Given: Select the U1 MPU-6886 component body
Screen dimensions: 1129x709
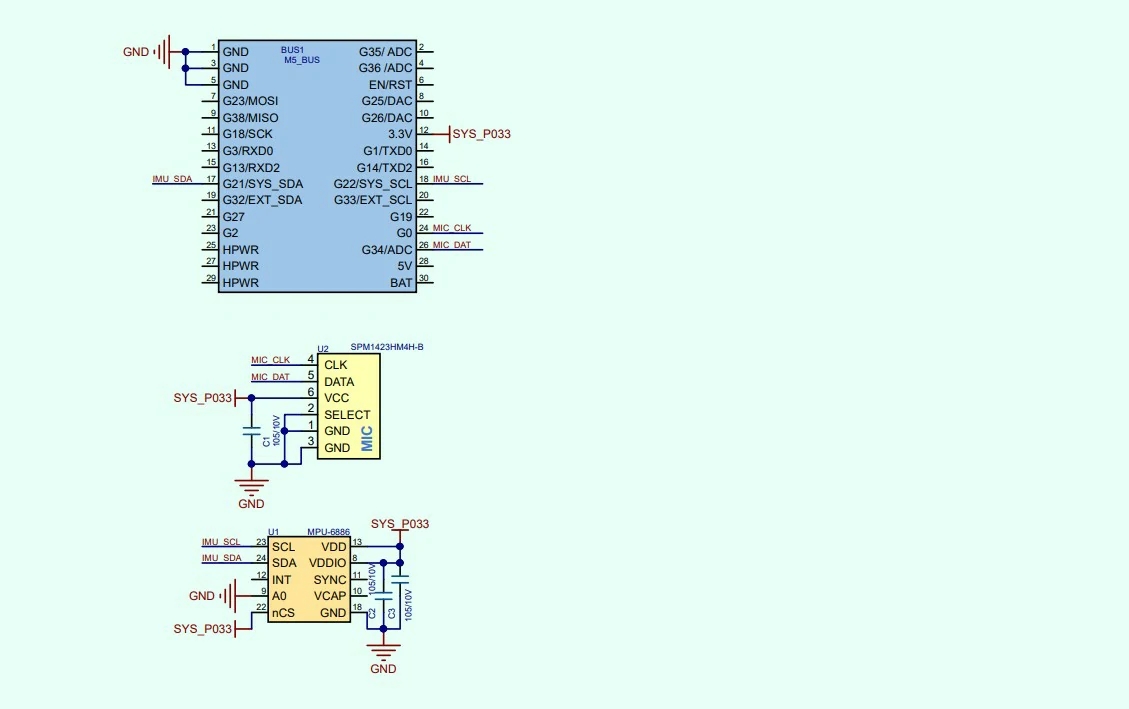Looking at the screenshot, I should pyautogui.click(x=308, y=580).
